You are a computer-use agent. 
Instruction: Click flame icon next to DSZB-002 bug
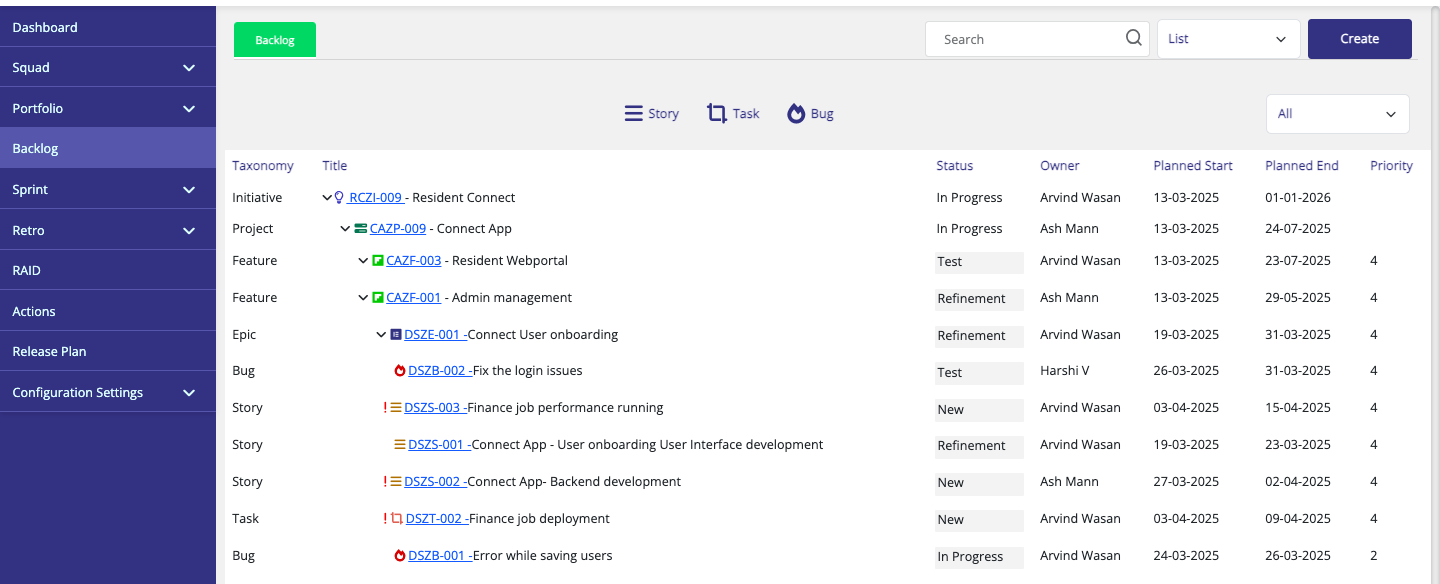pyautogui.click(x=400, y=371)
